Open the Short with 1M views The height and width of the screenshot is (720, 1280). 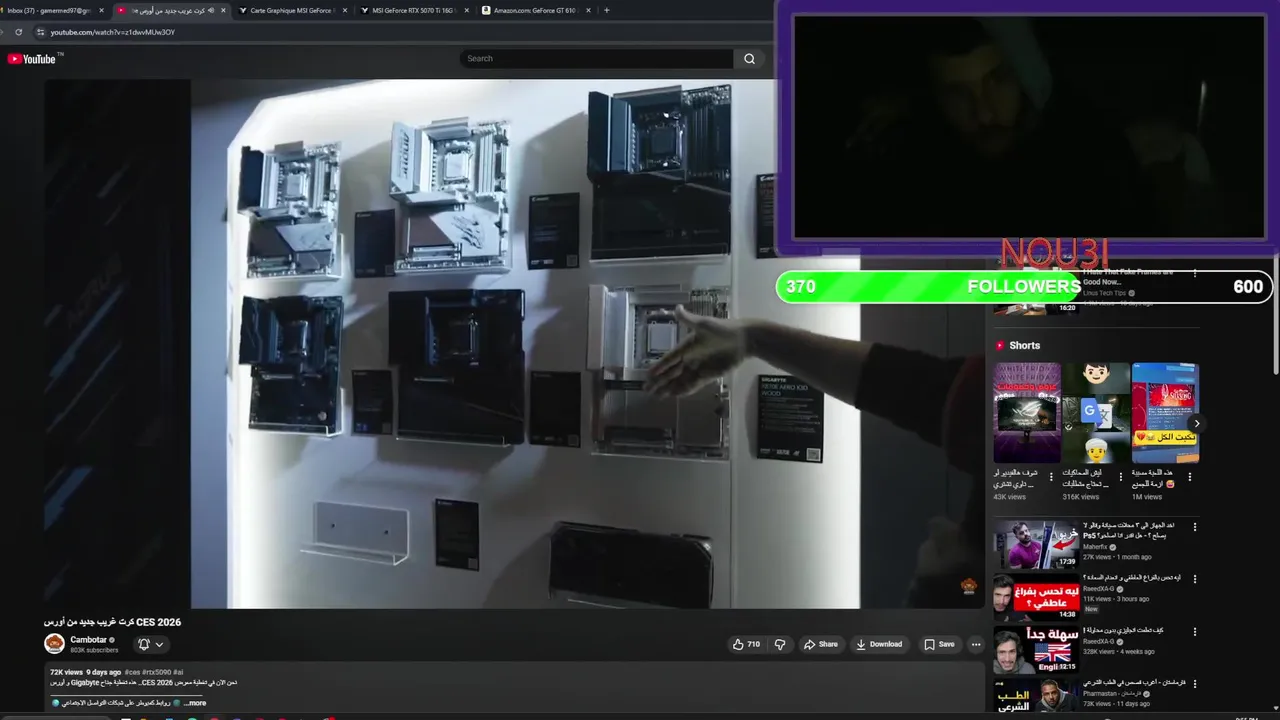pos(1165,413)
